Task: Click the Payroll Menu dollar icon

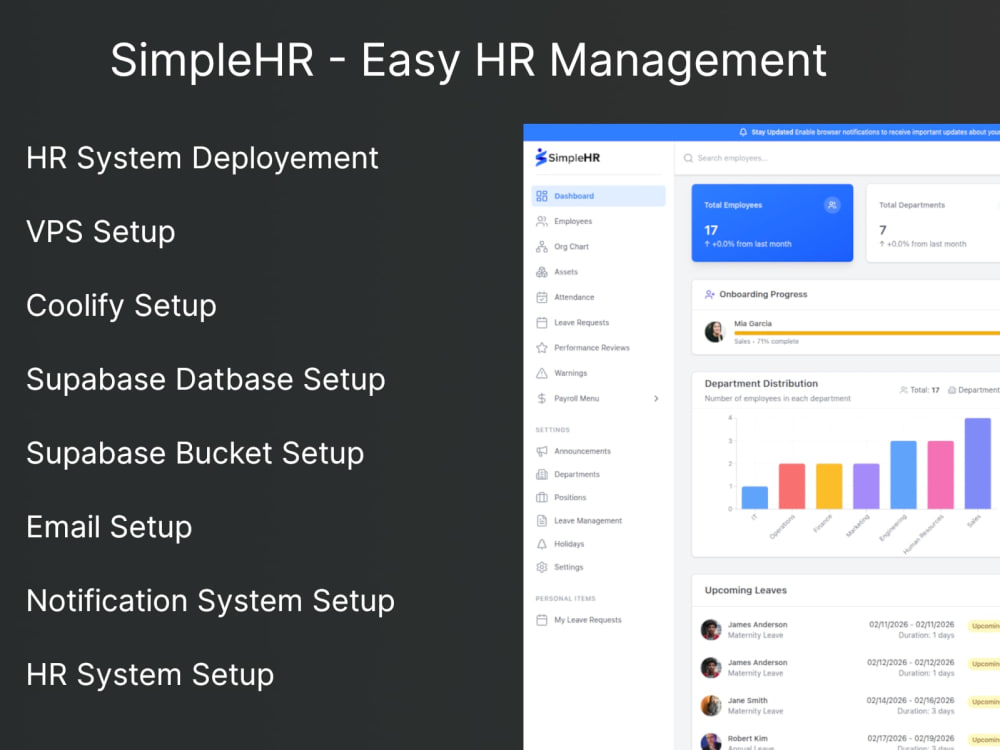Action: pos(541,399)
